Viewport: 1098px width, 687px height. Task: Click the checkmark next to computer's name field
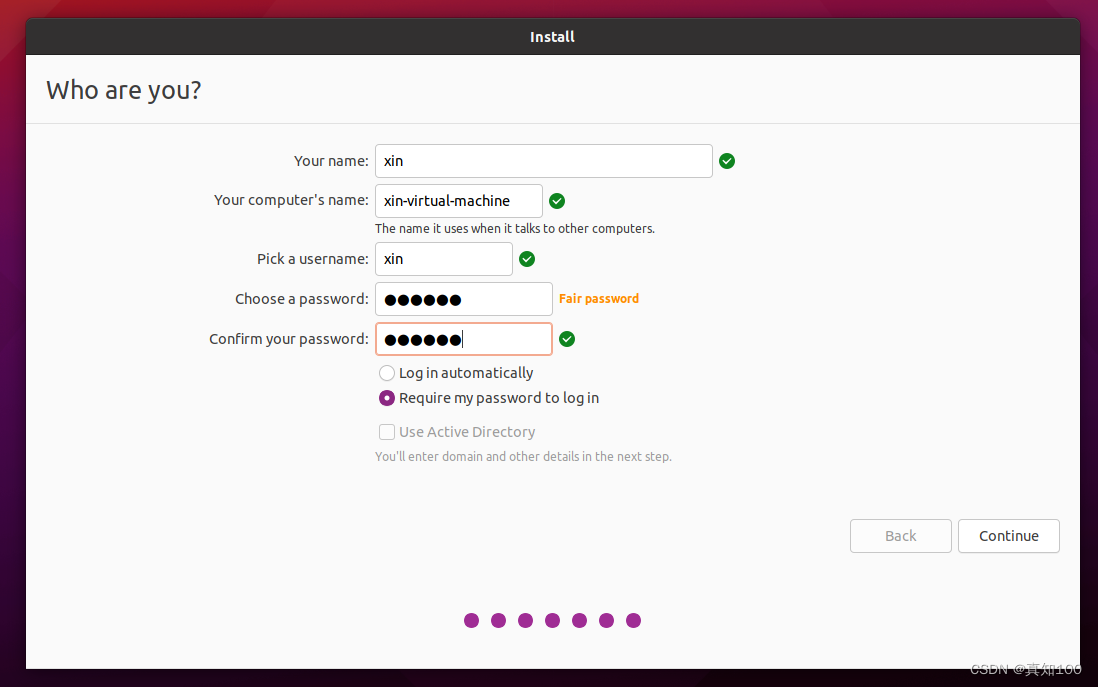[x=557, y=200]
